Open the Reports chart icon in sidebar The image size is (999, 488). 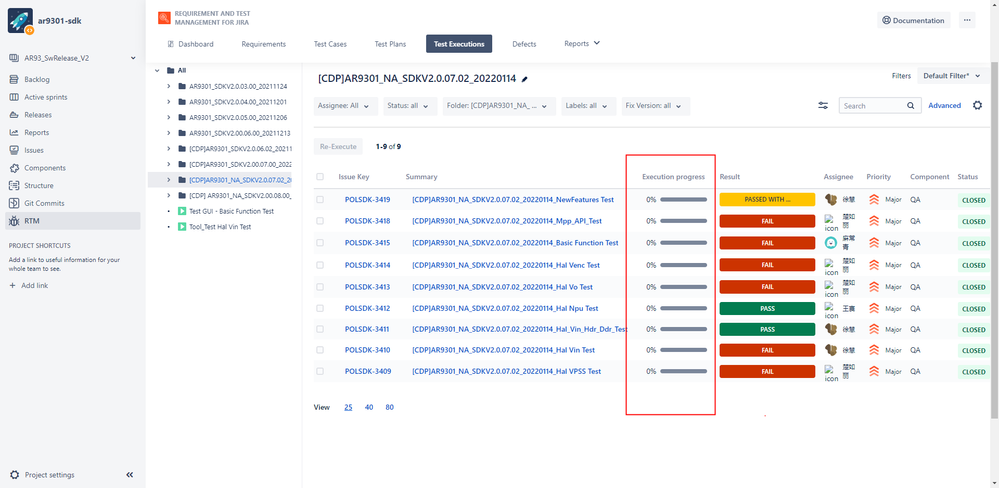pos(13,133)
